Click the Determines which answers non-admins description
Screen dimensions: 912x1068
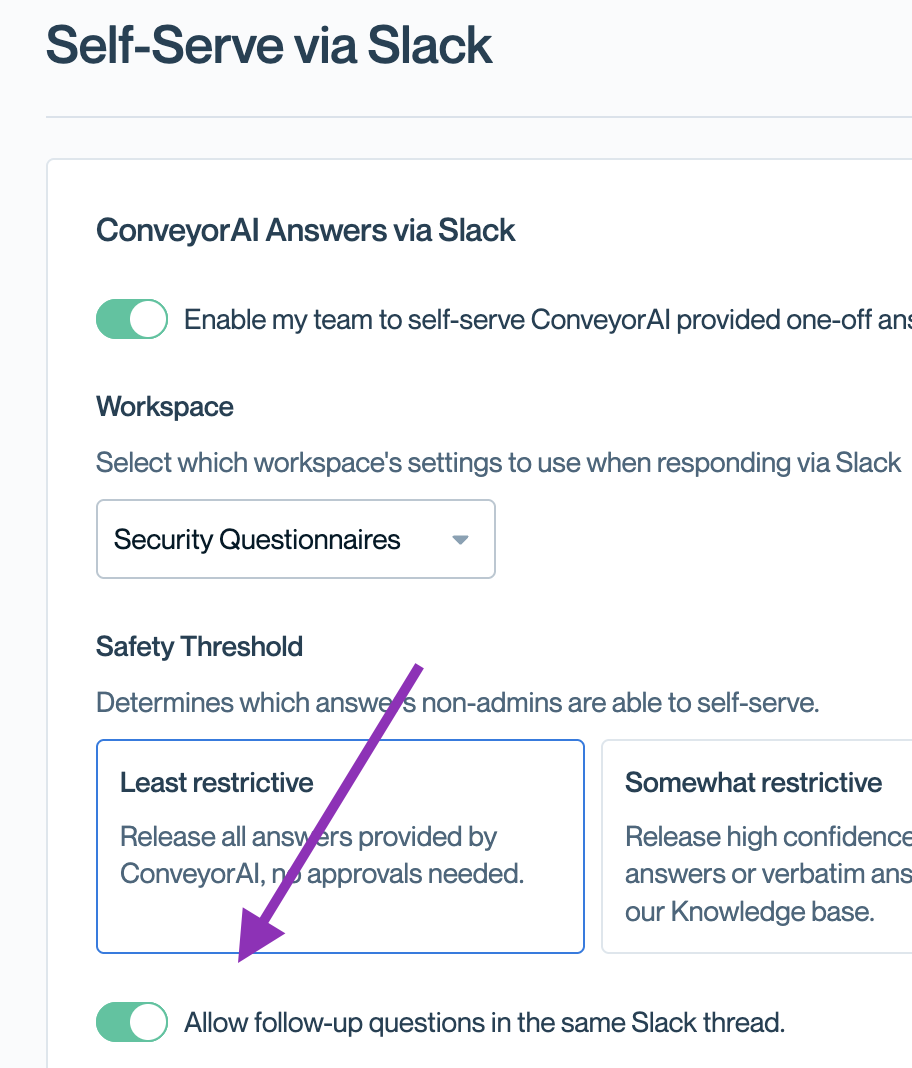point(457,702)
